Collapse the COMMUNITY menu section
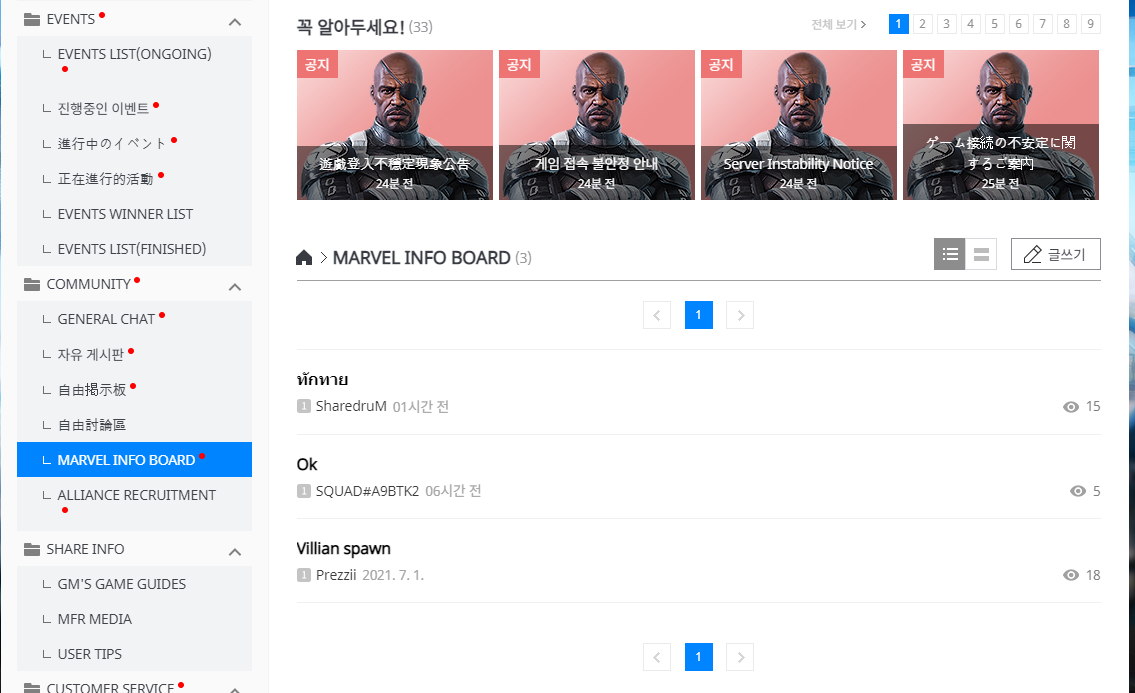The width and height of the screenshot is (1135, 693). click(x=235, y=287)
